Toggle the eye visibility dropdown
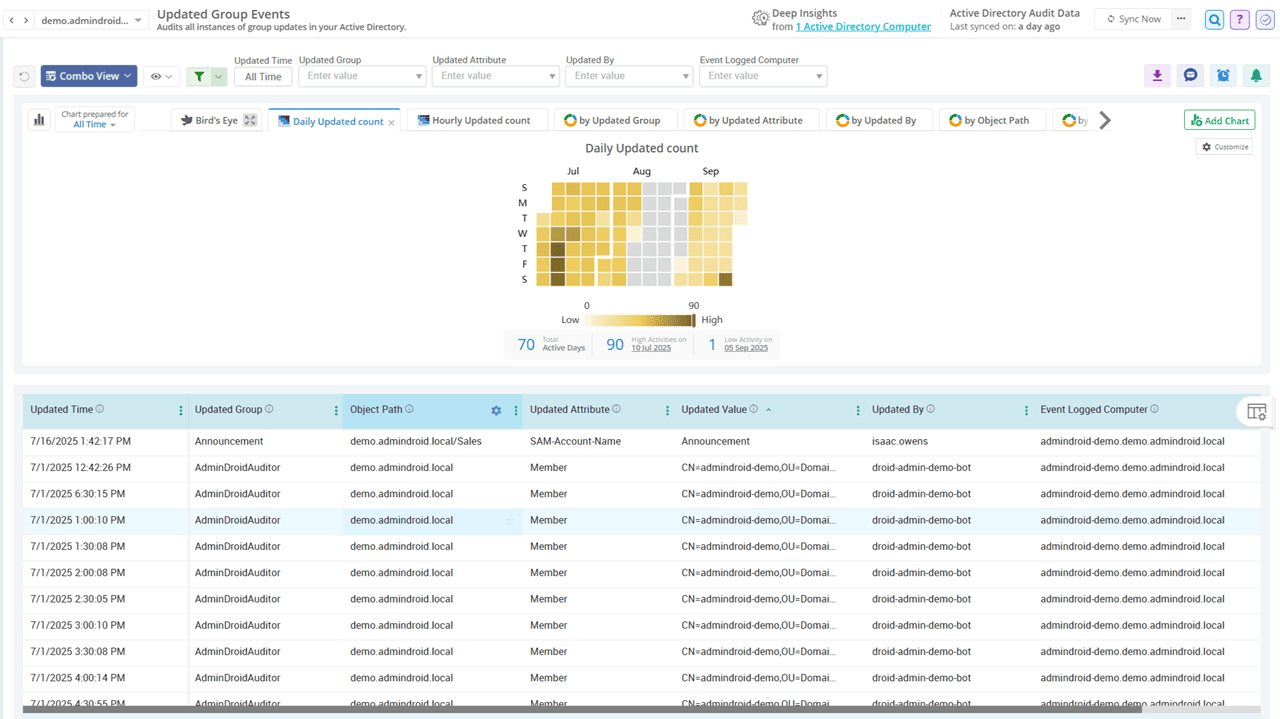 [161, 76]
